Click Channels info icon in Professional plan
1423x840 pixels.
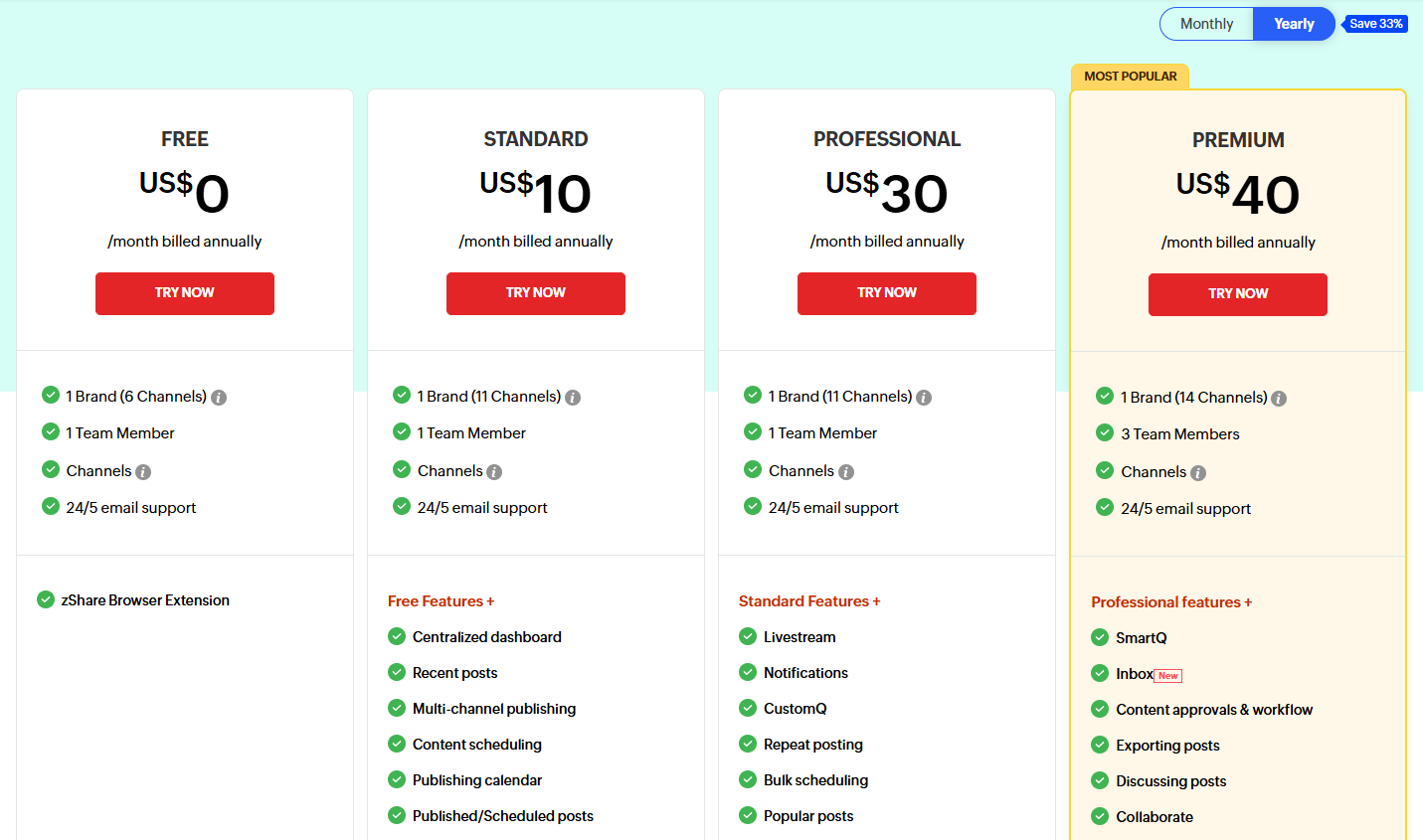pos(846,472)
